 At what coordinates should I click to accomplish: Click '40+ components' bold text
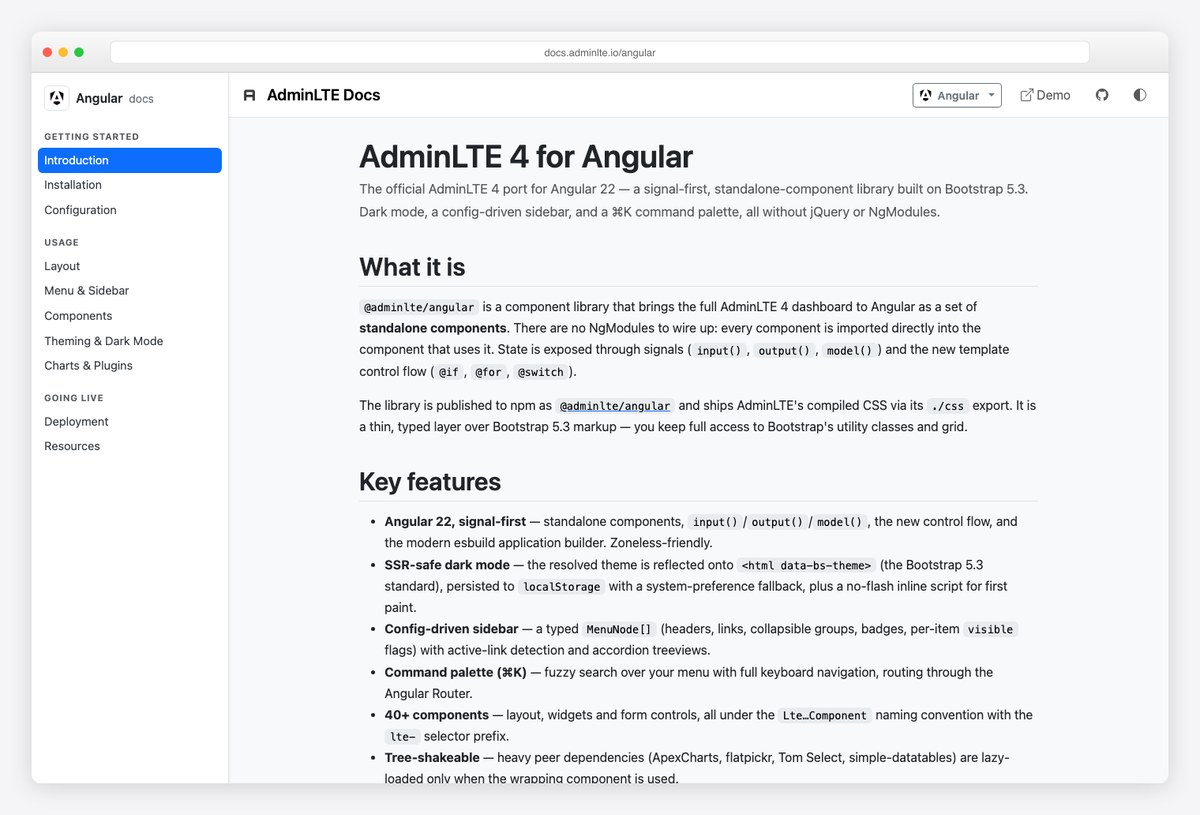437,715
